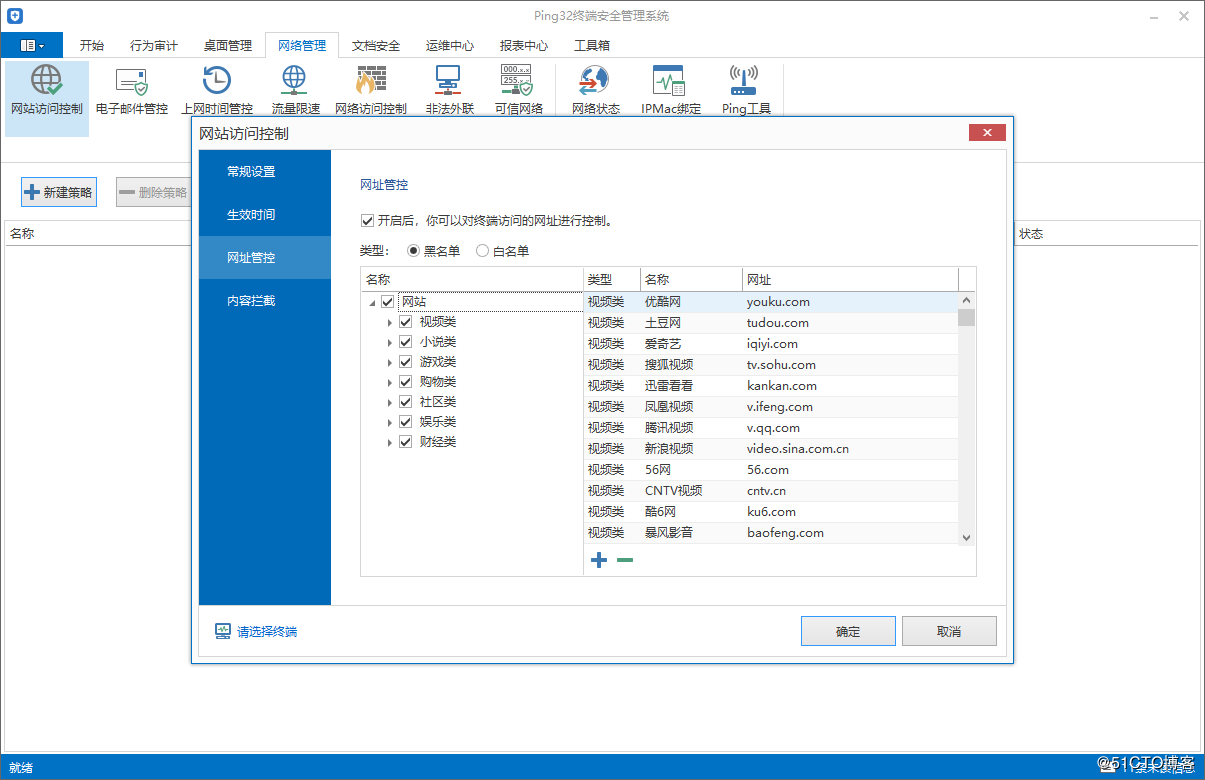1205x780 pixels.
Task: Select the baofeng.com row
Action: tap(771, 532)
